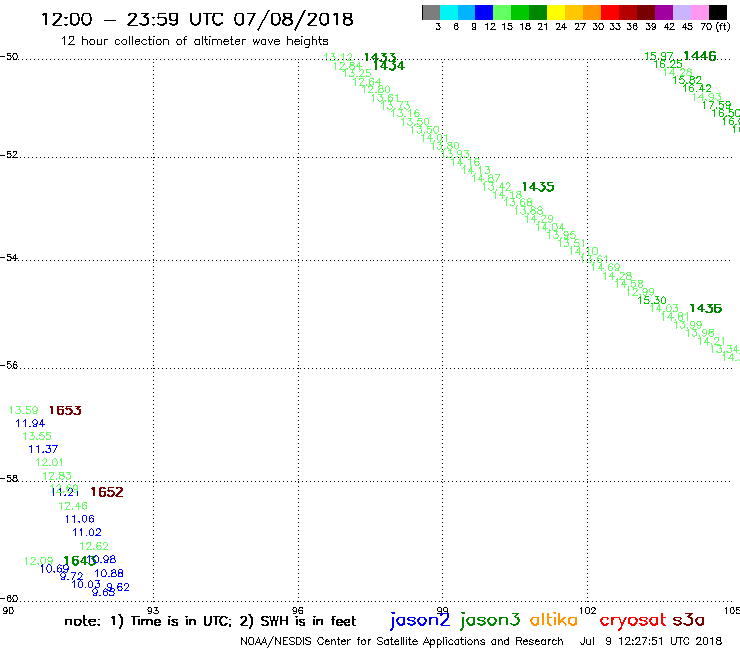This screenshot has height=650, width=740.
Task: Click the cryosat satellite legend label
Action: 632,621
